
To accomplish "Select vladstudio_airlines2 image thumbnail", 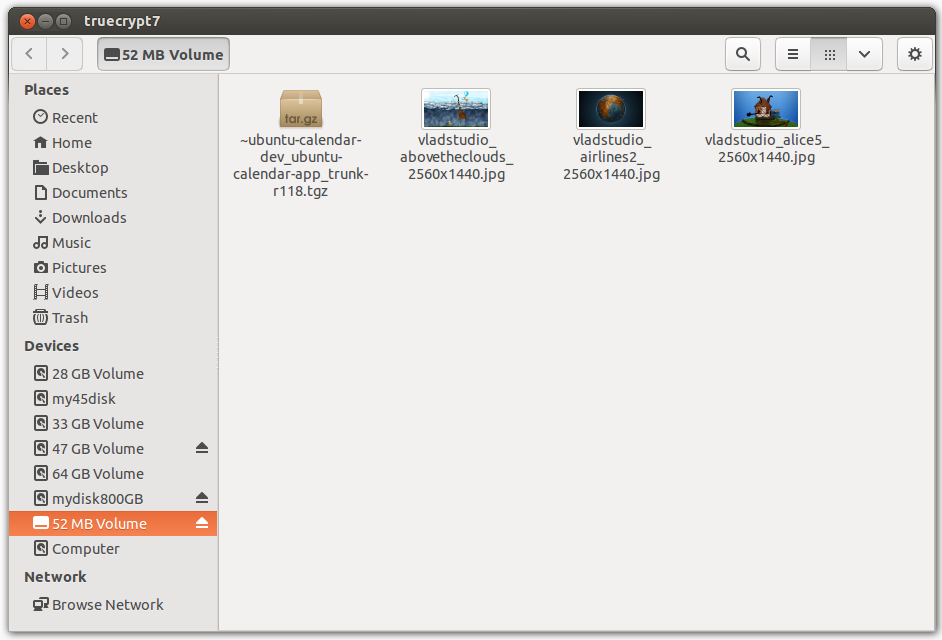I will pos(611,109).
